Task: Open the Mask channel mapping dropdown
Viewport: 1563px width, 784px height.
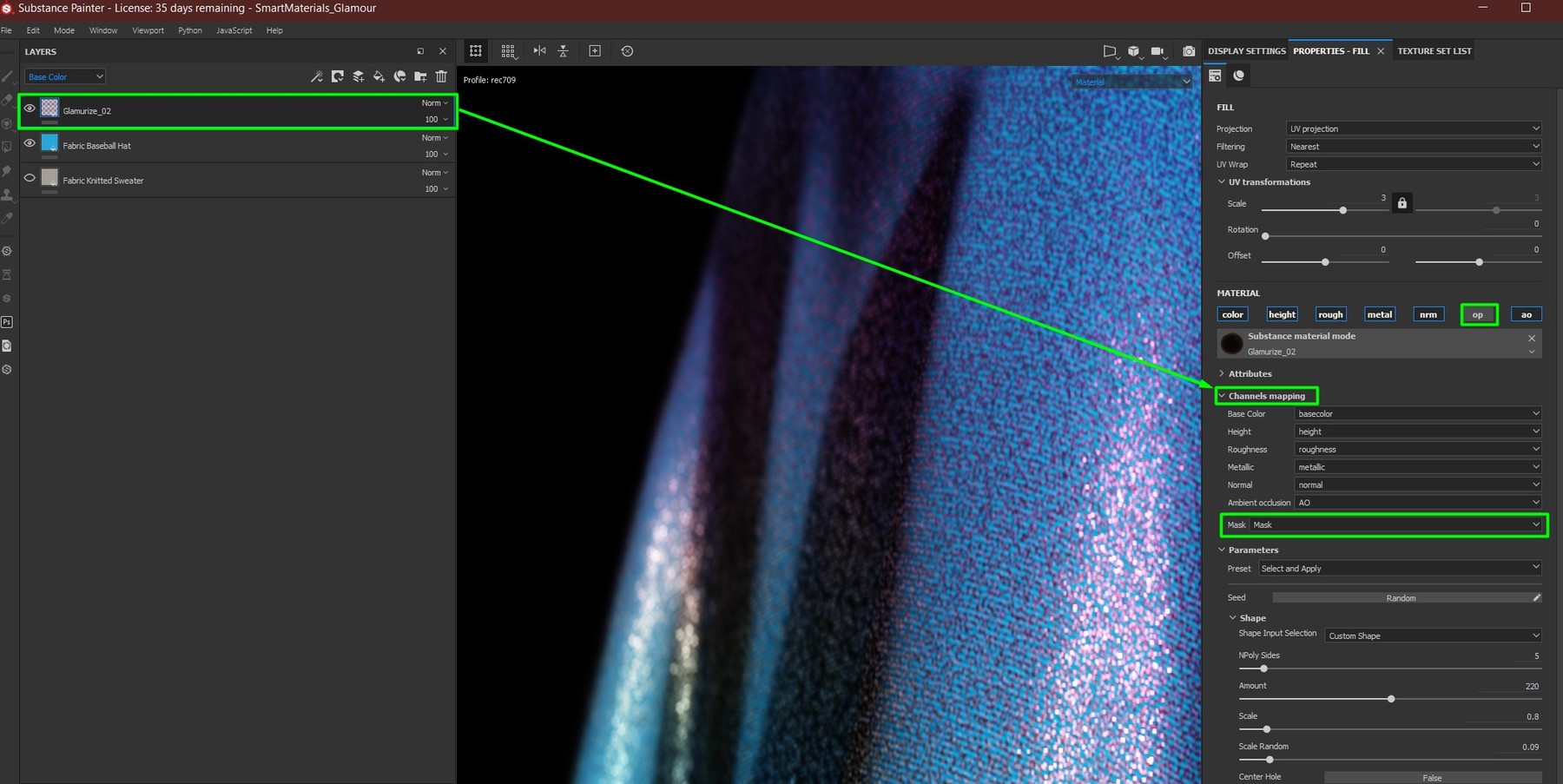Action: [1396, 524]
